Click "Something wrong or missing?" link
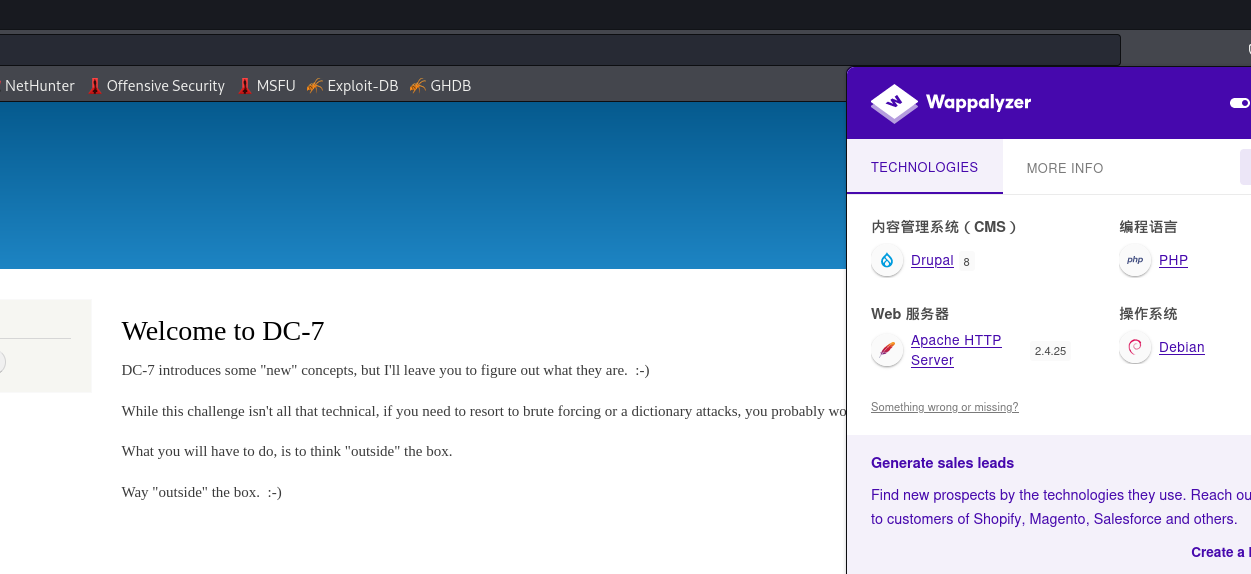 coord(945,407)
